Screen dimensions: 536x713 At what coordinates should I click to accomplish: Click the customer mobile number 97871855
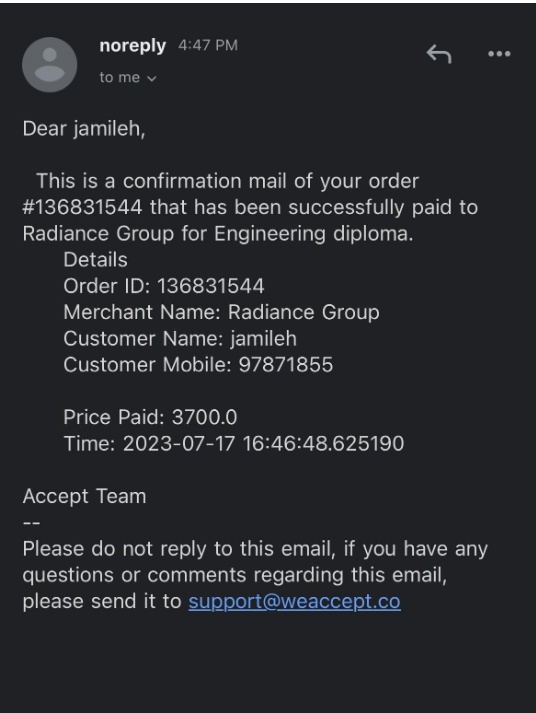[286, 365]
